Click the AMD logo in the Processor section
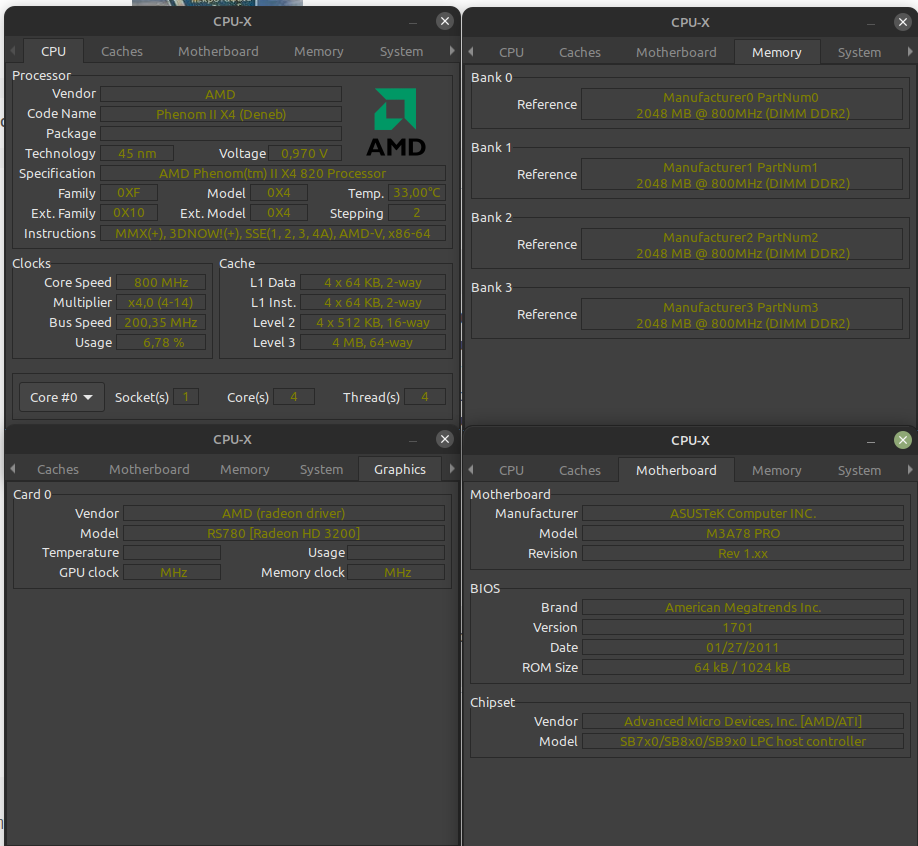This screenshot has height=846, width=918. point(396,122)
